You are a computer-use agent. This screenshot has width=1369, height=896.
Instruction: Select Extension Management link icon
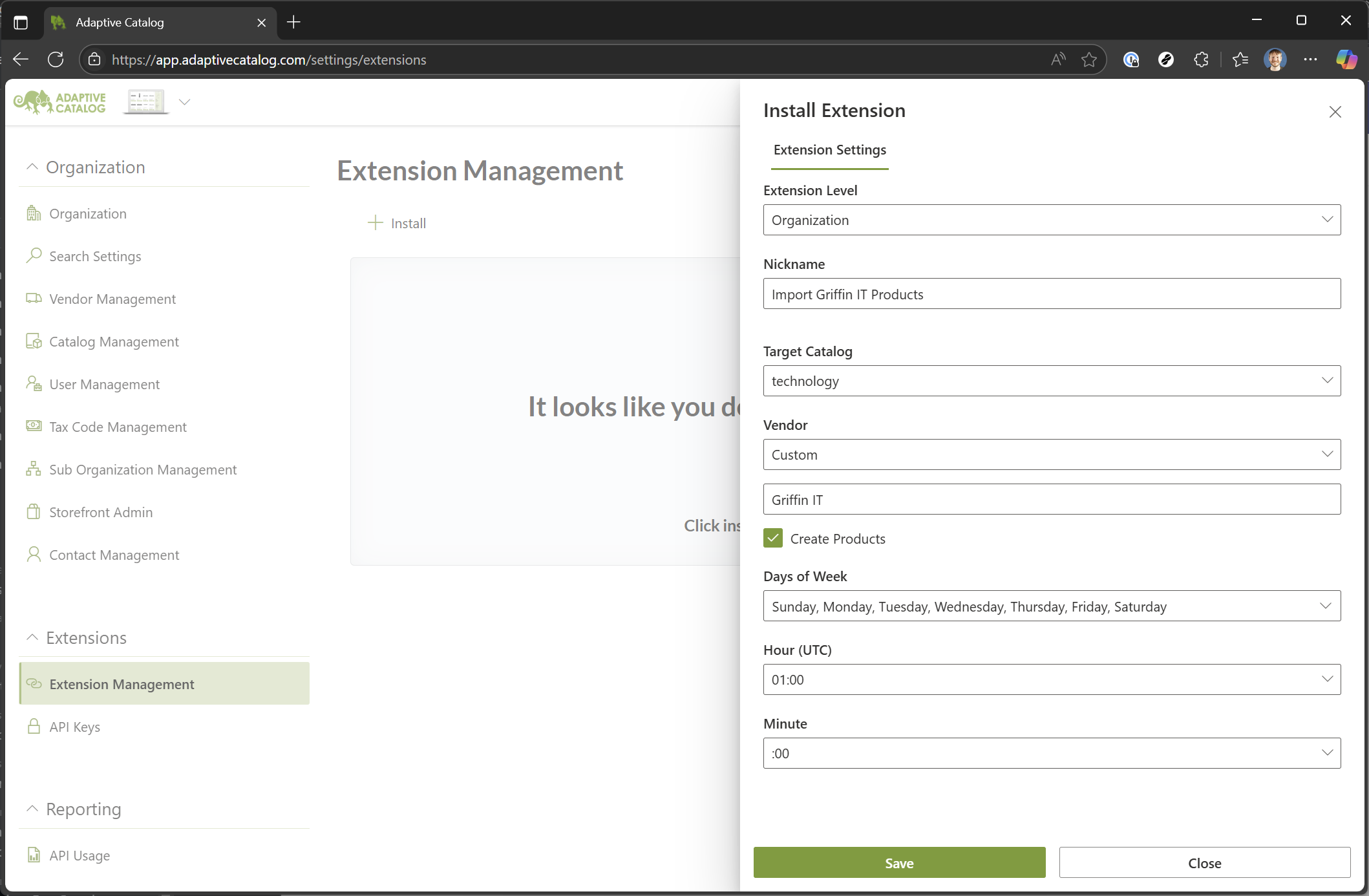click(x=34, y=684)
